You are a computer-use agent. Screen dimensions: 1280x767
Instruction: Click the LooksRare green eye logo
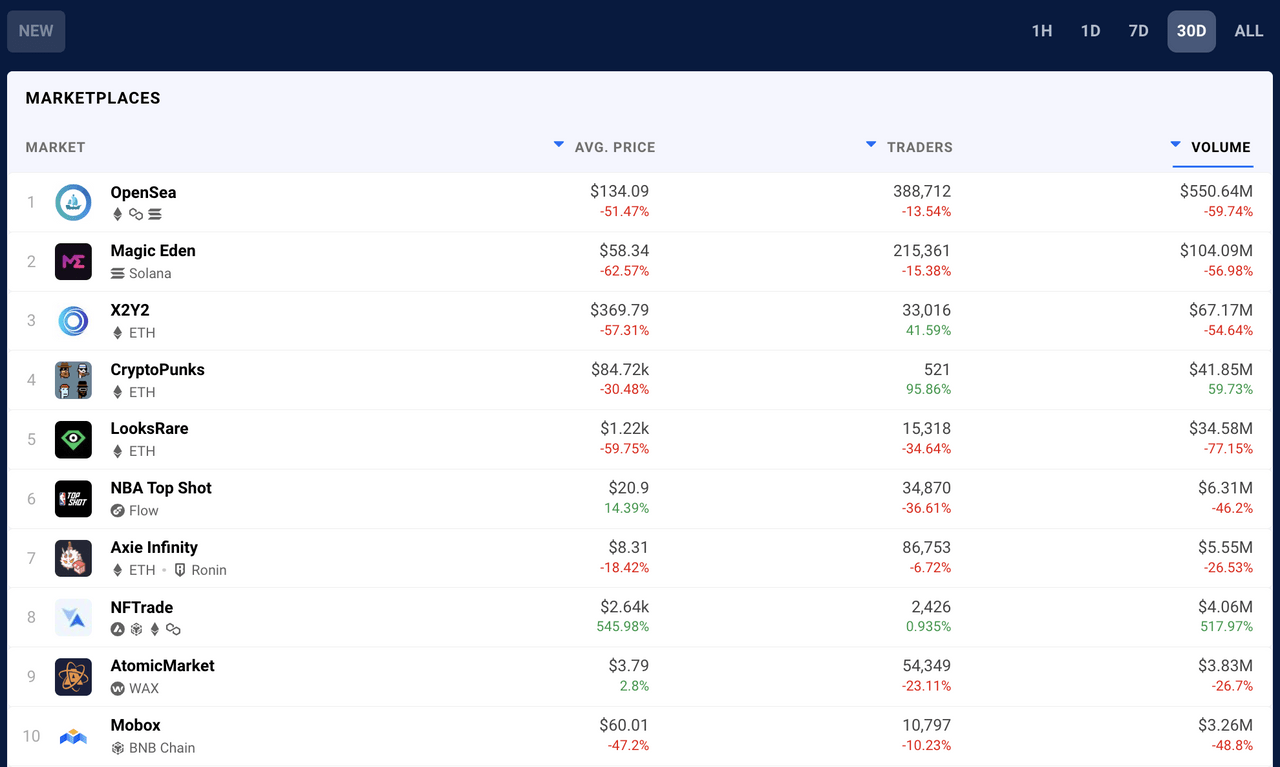tap(73, 439)
